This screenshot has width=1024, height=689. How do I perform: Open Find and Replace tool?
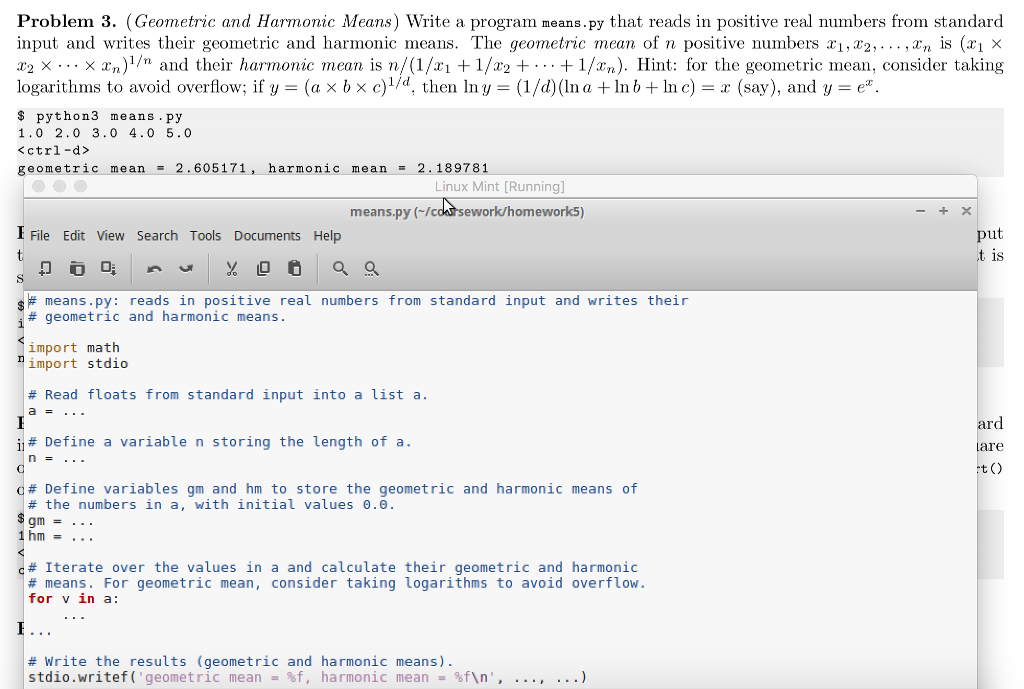[x=371, y=268]
